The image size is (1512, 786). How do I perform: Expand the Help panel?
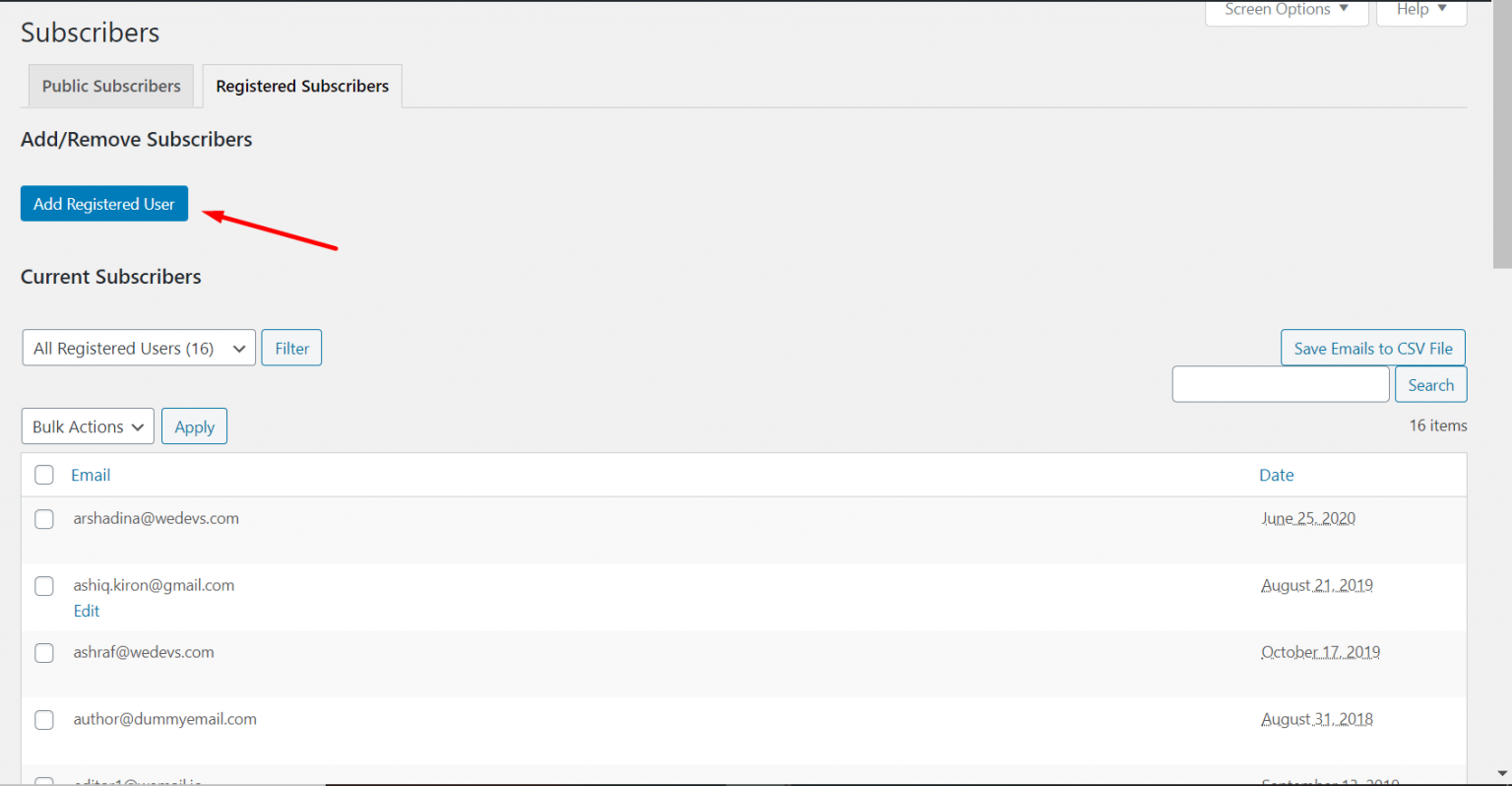pyautogui.click(x=1420, y=10)
